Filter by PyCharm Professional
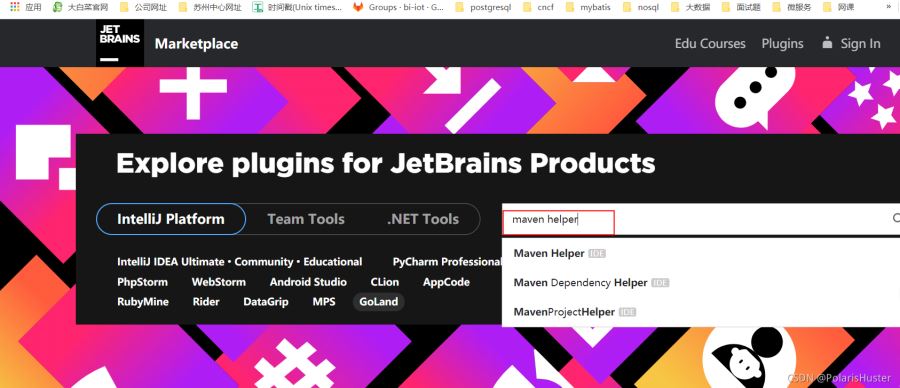This screenshot has height=388, width=900. pos(447,262)
